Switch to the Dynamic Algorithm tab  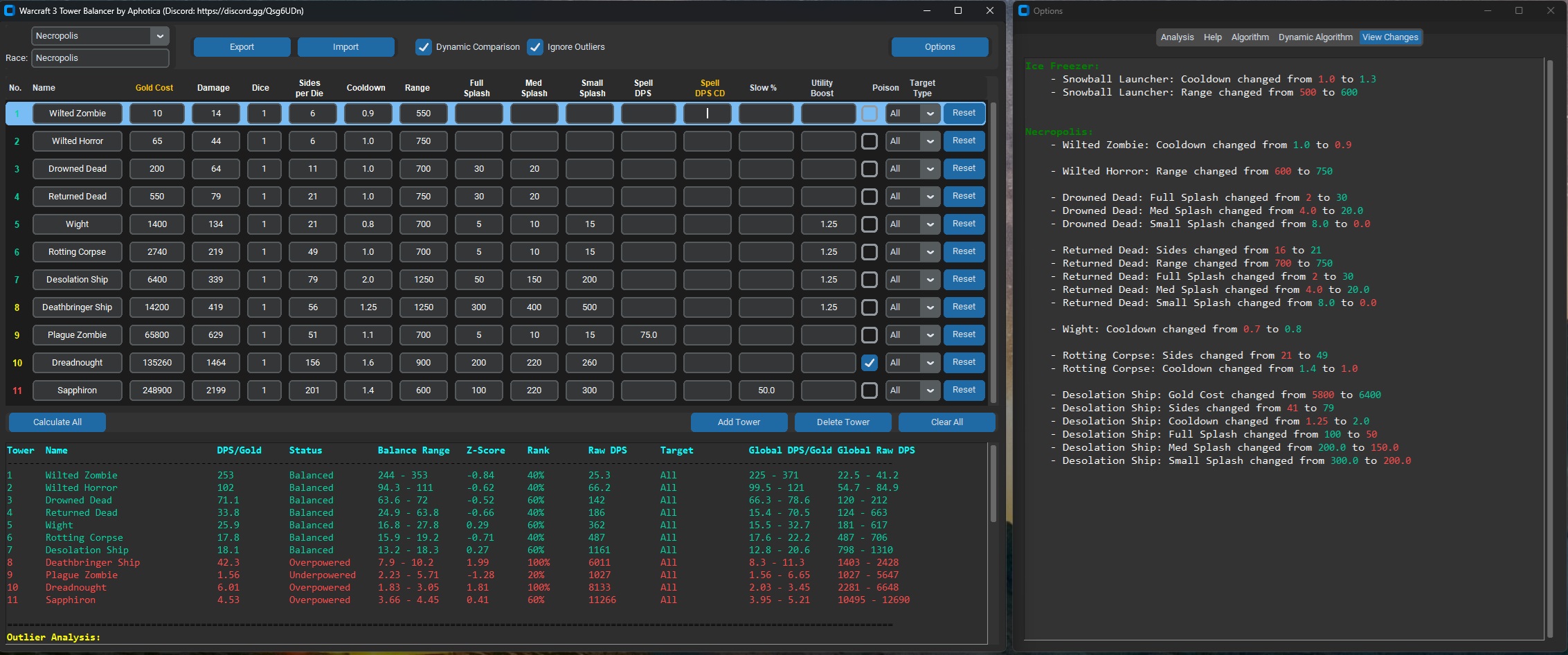coord(1315,37)
